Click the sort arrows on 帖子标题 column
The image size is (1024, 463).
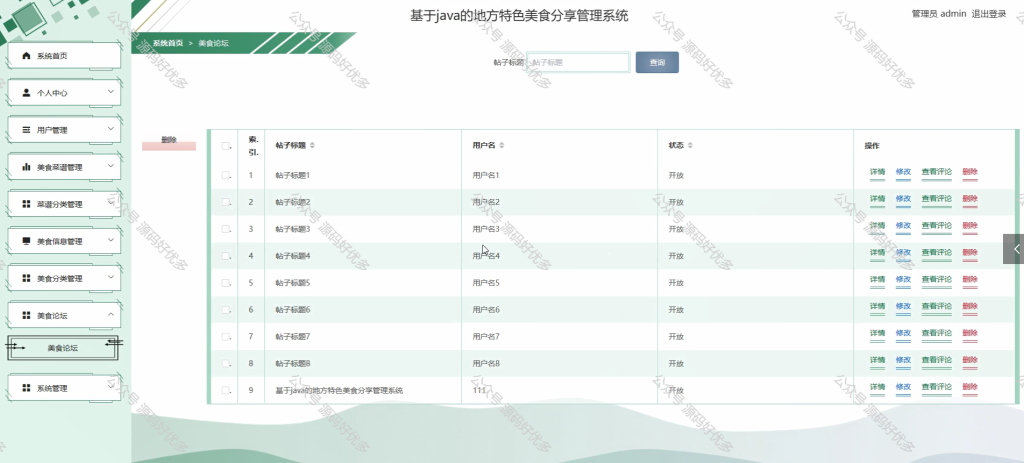tap(312, 146)
